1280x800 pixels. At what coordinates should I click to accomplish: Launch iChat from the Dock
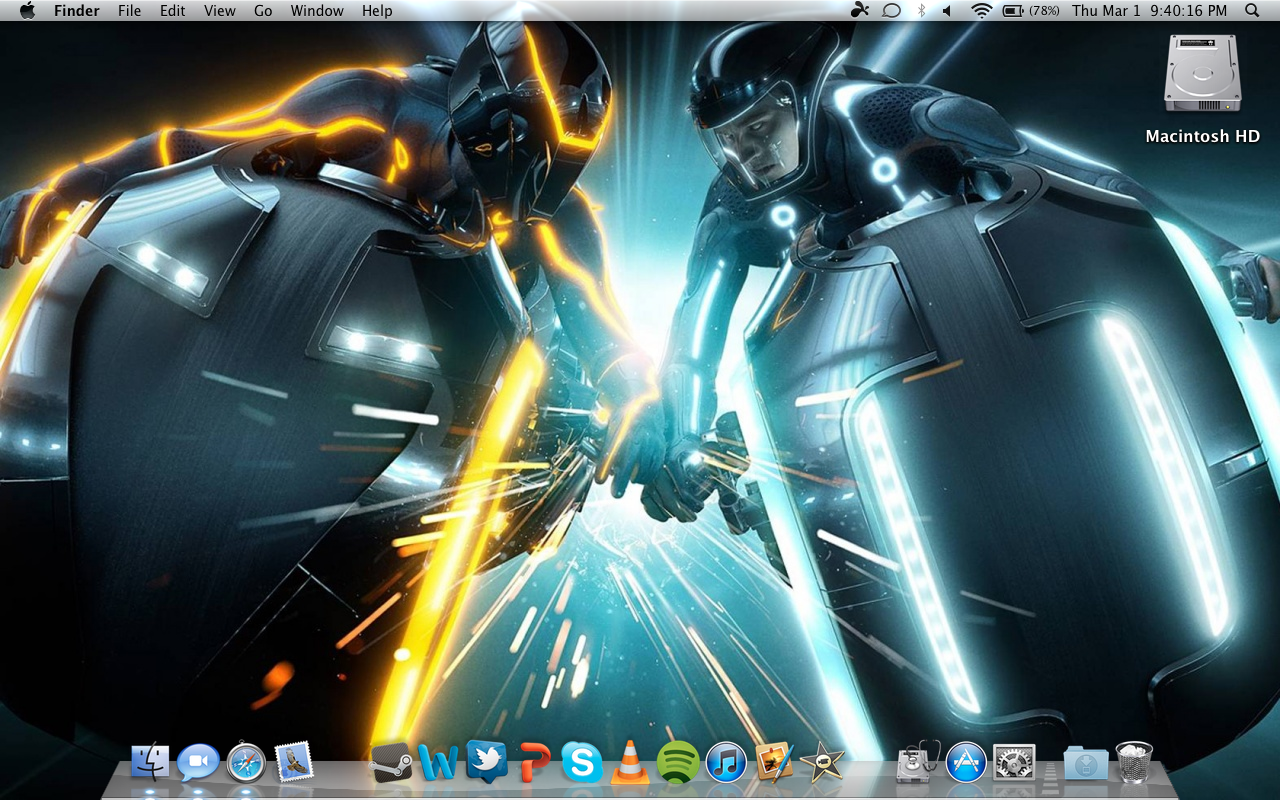point(198,763)
